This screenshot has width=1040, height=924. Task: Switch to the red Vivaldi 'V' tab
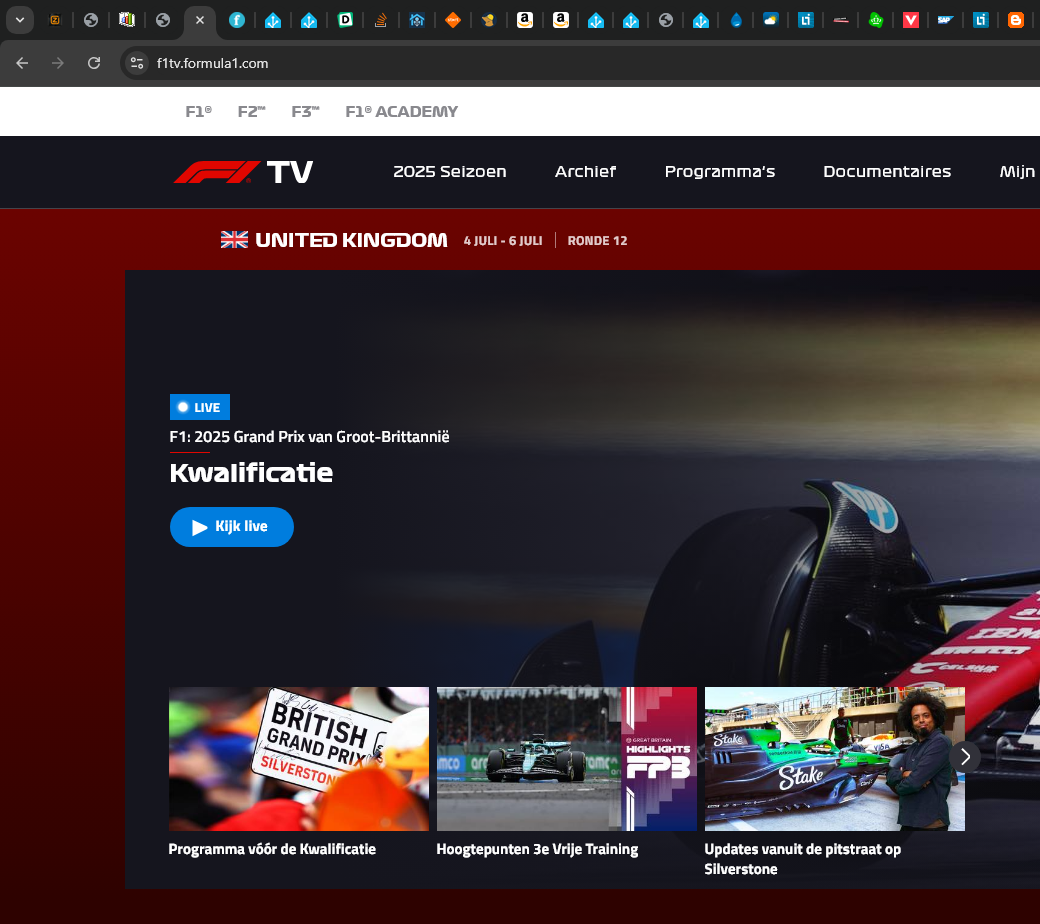[x=911, y=21]
